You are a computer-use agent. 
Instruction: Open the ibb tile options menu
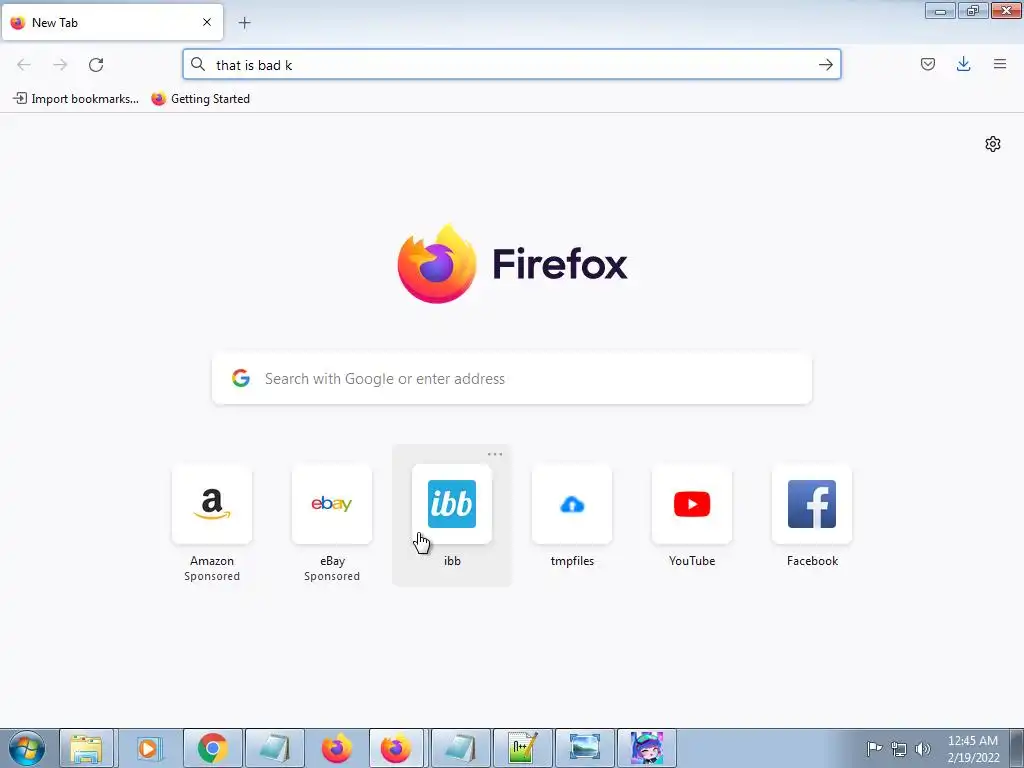(495, 454)
